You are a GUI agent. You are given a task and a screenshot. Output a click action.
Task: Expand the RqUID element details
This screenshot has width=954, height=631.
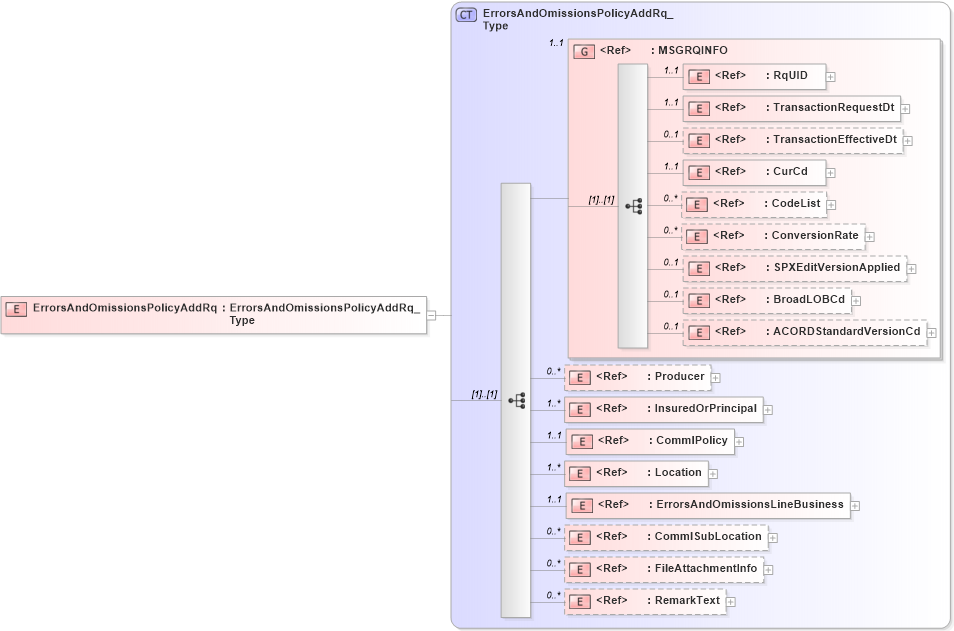831,76
